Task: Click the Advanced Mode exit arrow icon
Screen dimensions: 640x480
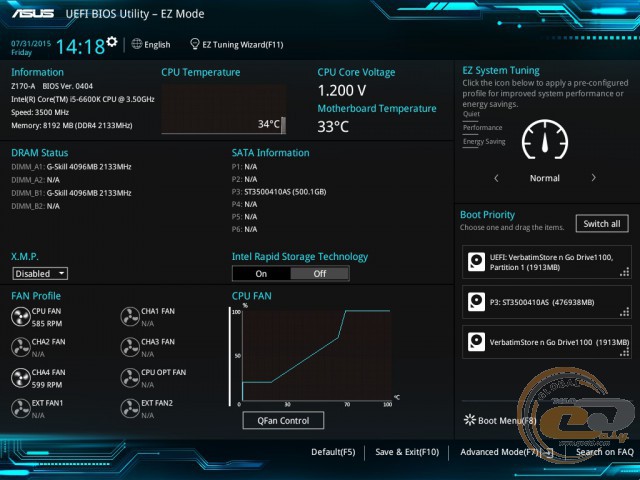Action: click(x=548, y=452)
